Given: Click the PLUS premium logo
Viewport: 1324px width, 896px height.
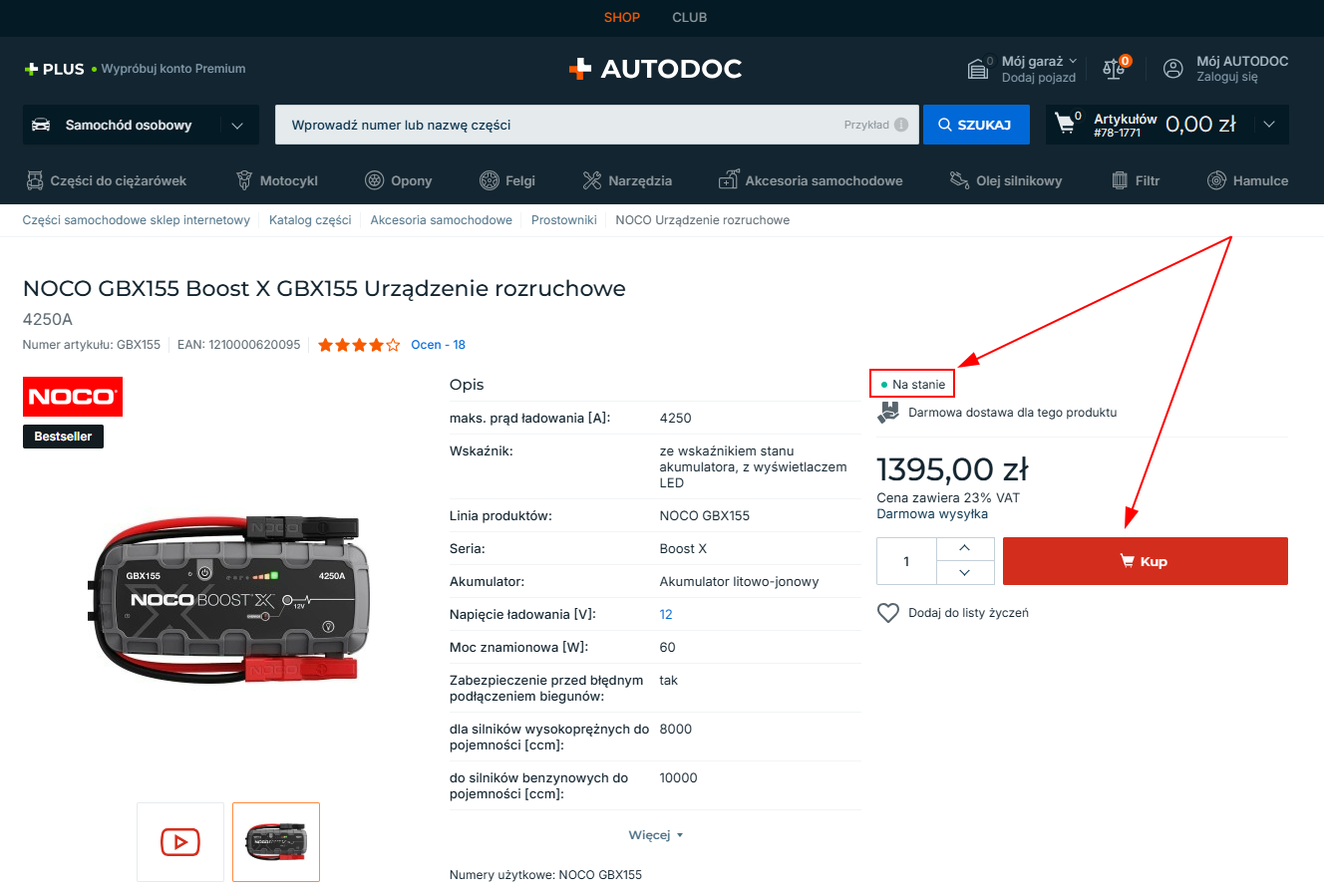Looking at the screenshot, I should pos(54,69).
